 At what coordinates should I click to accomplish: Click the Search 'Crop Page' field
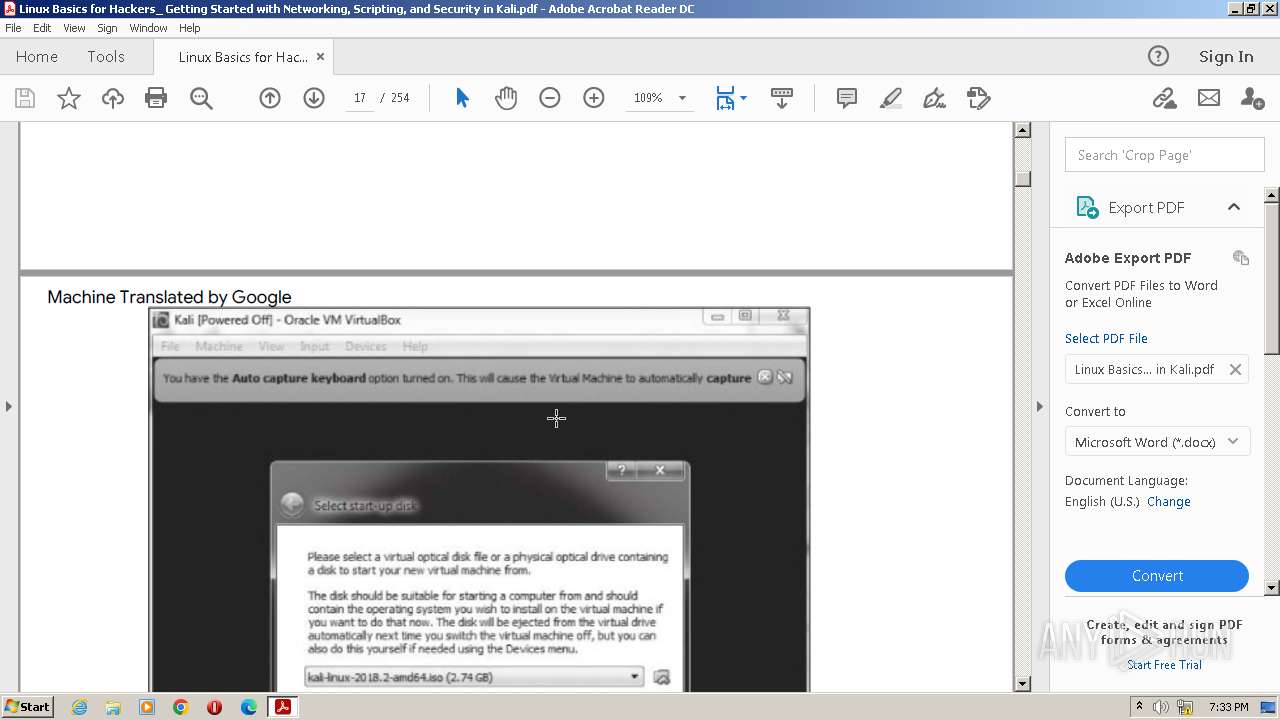1164,155
